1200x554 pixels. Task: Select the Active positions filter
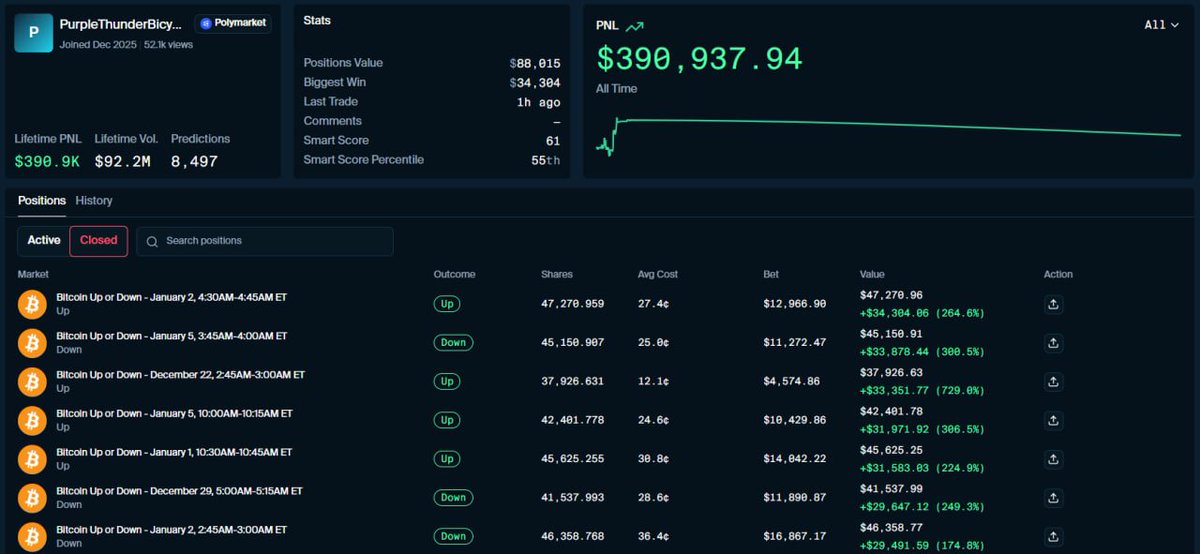(x=44, y=240)
